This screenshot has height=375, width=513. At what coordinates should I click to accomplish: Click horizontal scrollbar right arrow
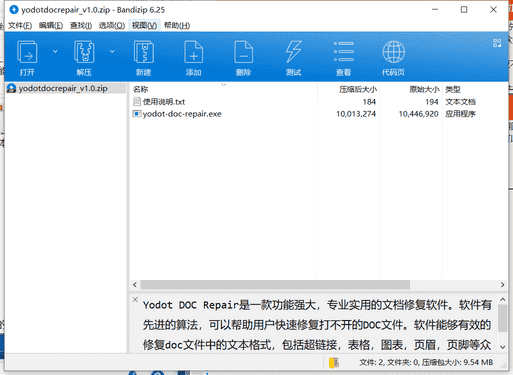[502, 285]
